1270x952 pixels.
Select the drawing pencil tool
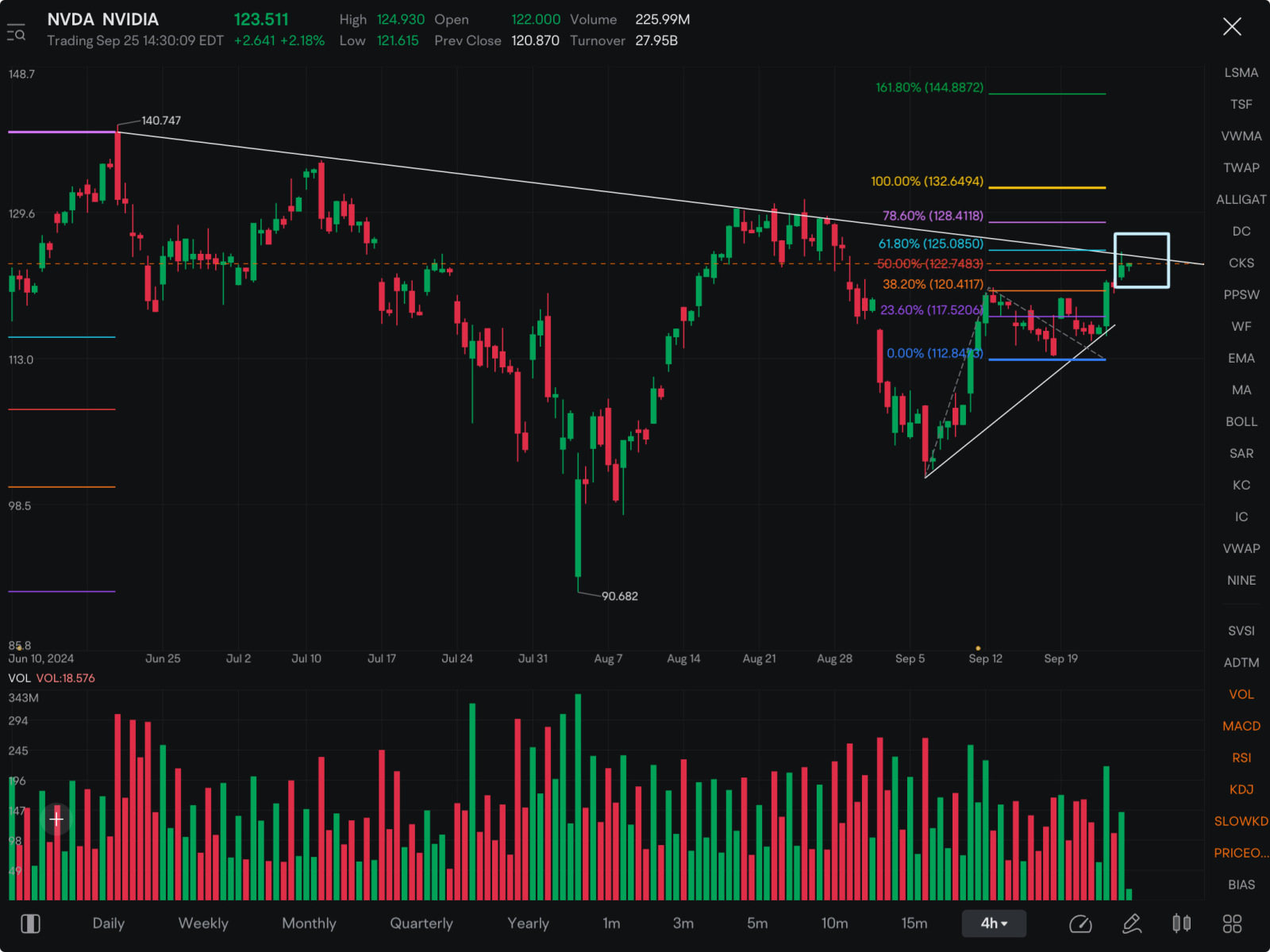tap(1132, 923)
